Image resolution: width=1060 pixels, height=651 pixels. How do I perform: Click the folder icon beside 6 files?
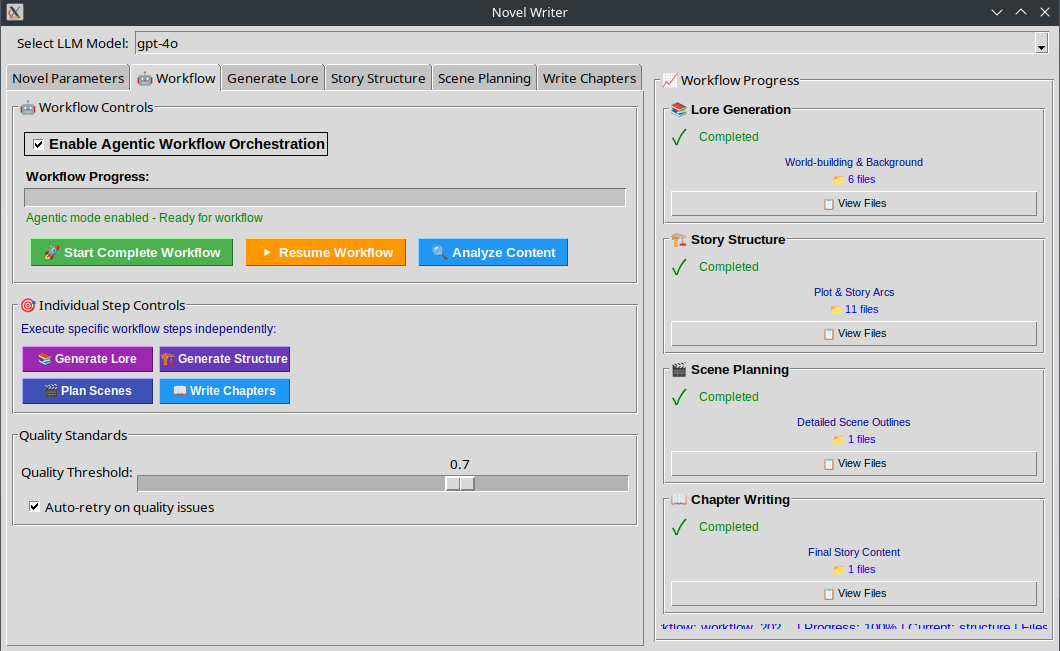click(x=838, y=180)
